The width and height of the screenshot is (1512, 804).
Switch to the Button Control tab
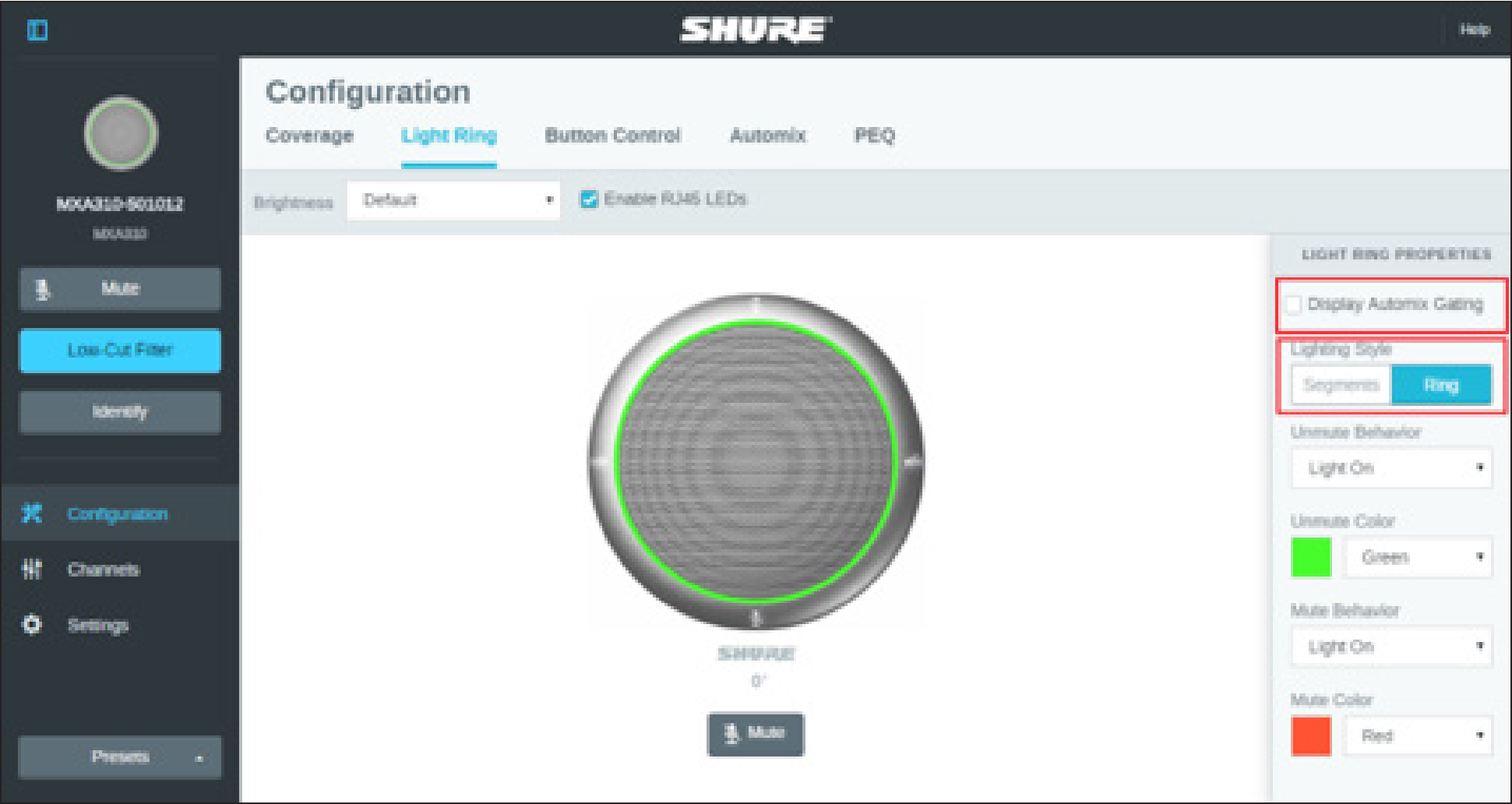pos(613,136)
